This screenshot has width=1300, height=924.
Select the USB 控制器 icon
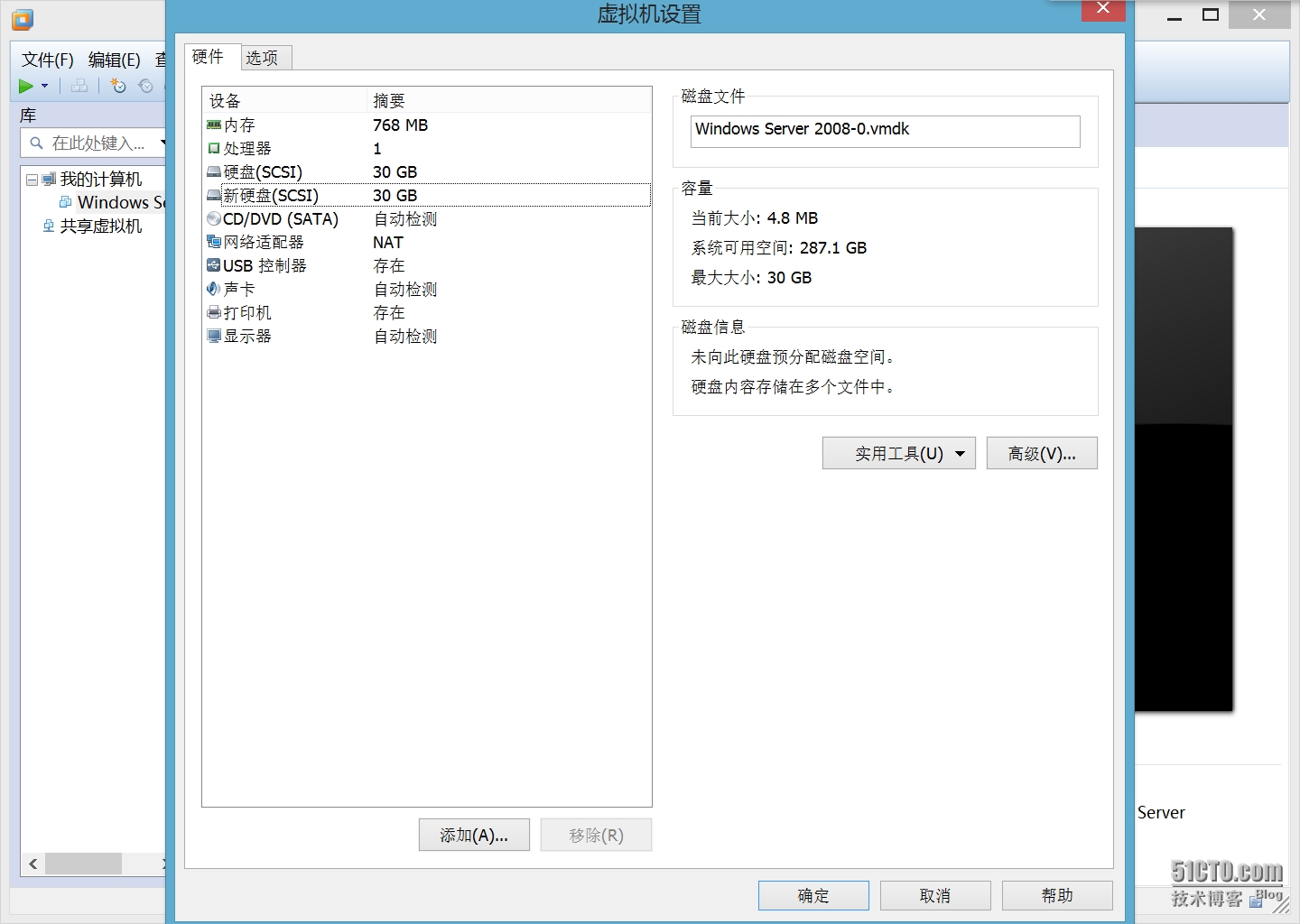(x=214, y=265)
